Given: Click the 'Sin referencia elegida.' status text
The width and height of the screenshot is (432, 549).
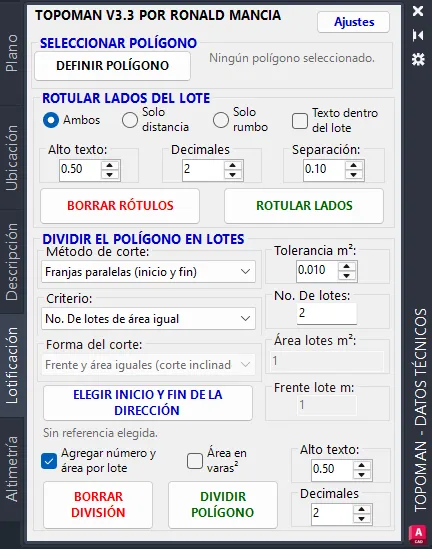Looking at the screenshot, I should click(100, 433).
